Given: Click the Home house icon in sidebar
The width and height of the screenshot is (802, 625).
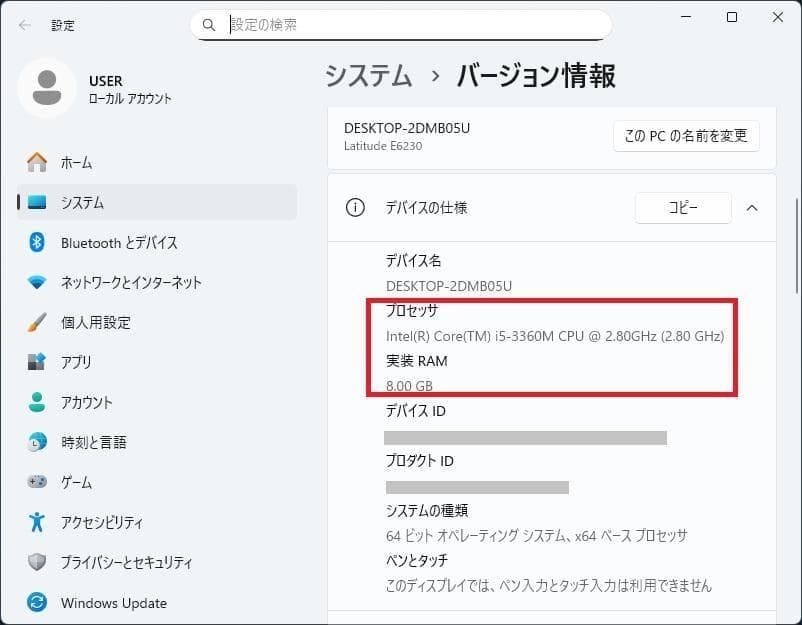Looking at the screenshot, I should click(37, 162).
